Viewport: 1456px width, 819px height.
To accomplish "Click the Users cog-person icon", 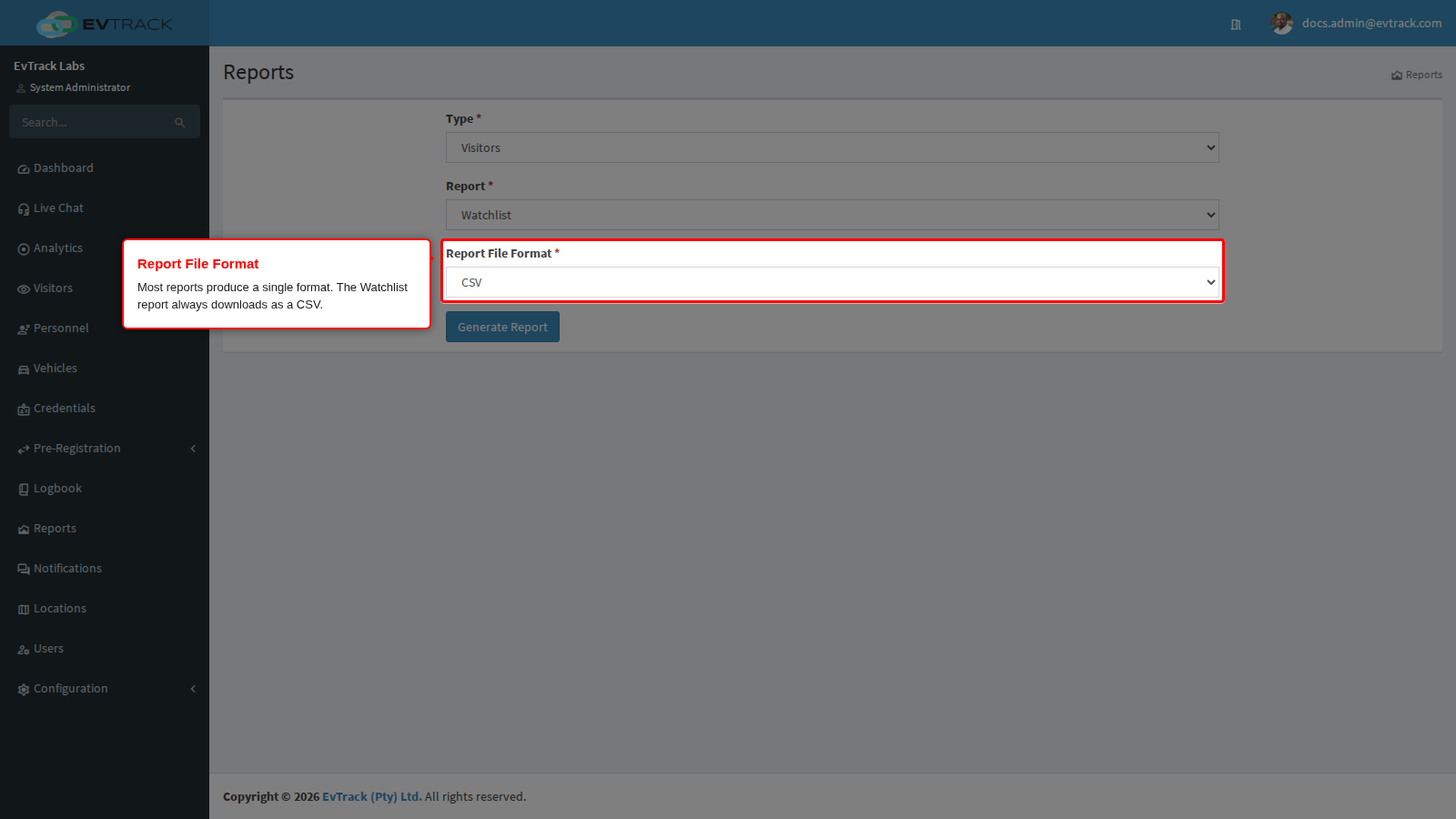I will [x=24, y=650].
